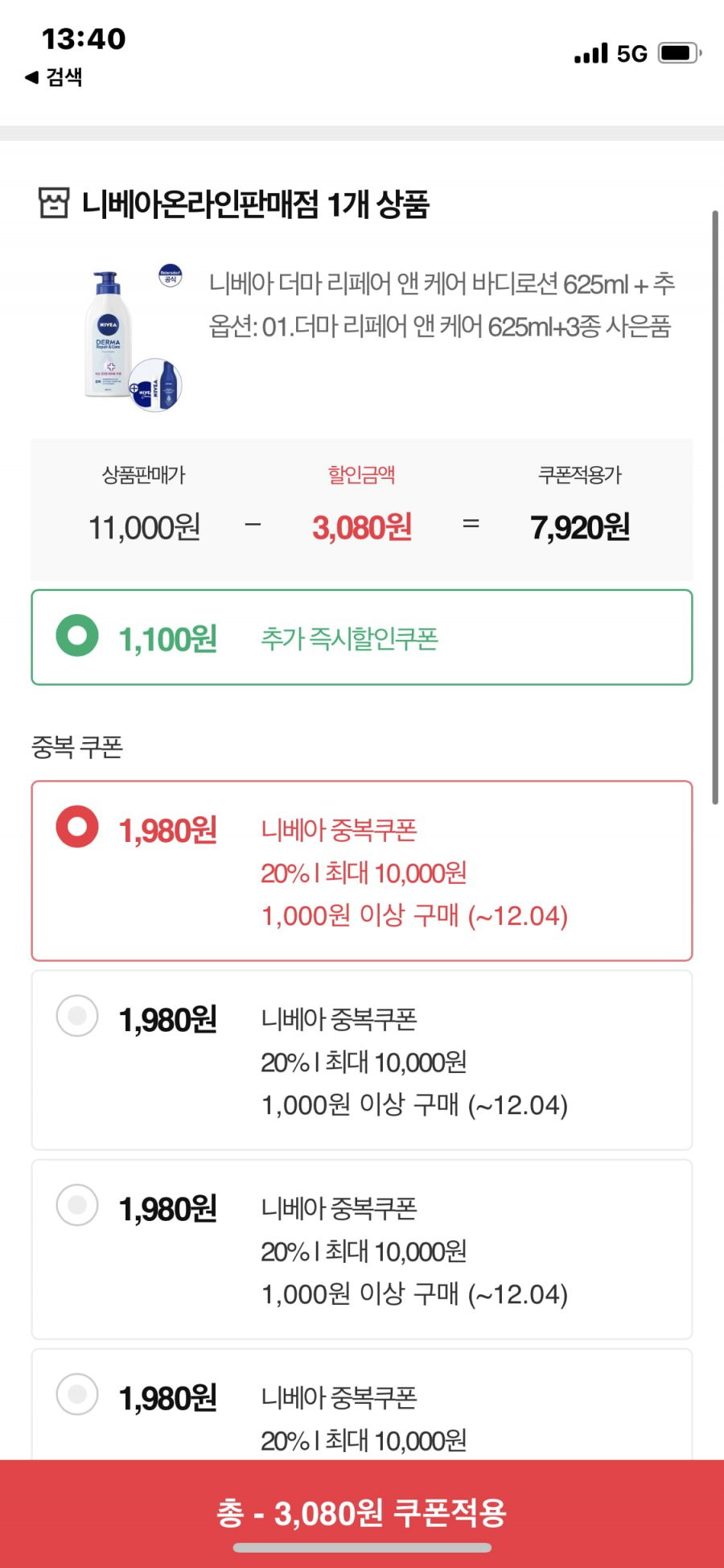Select the second 1,980원 니베아 중복쿠폰 radio

pos(77,1016)
